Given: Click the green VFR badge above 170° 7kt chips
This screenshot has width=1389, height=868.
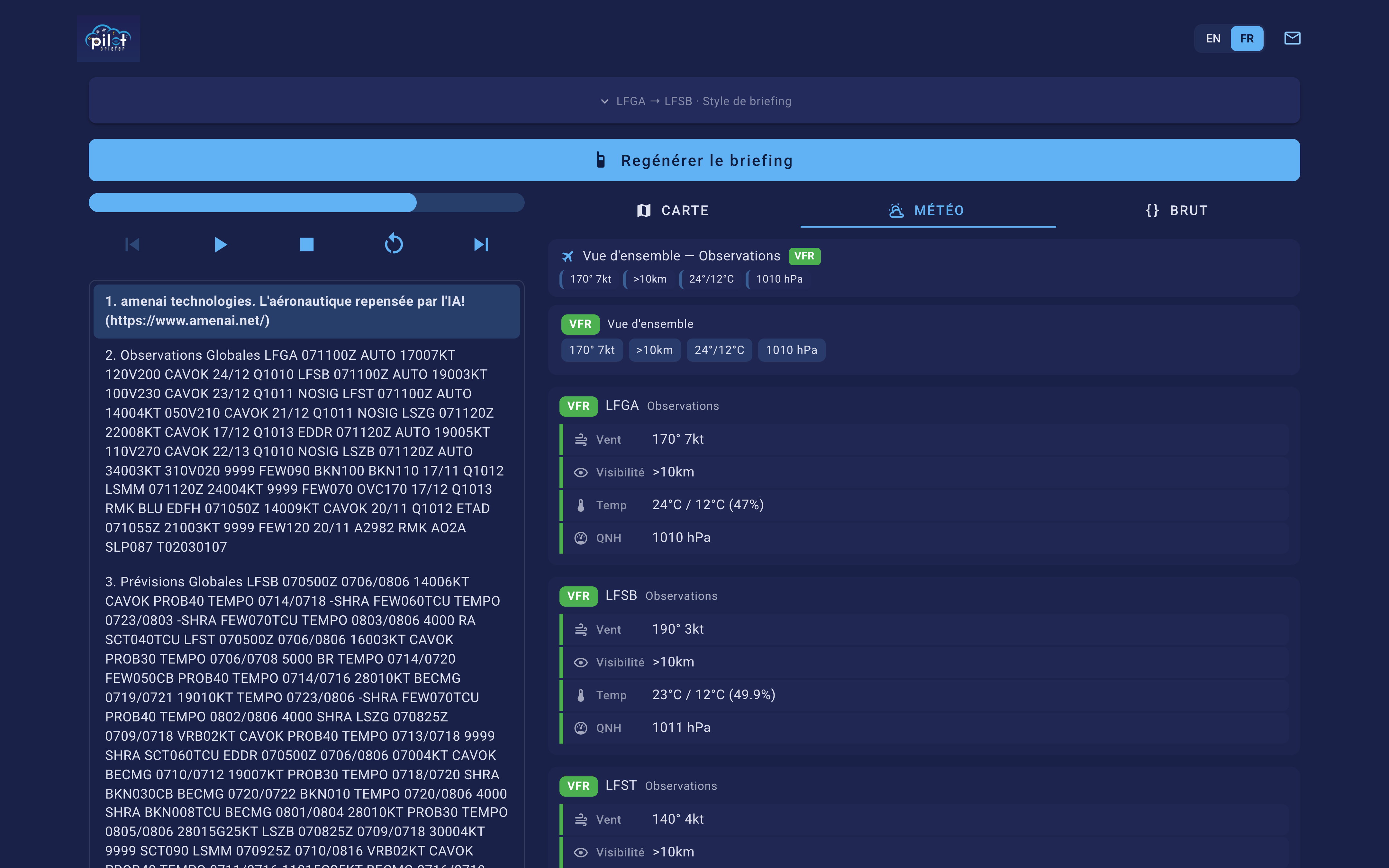Looking at the screenshot, I should click(580, 324).
